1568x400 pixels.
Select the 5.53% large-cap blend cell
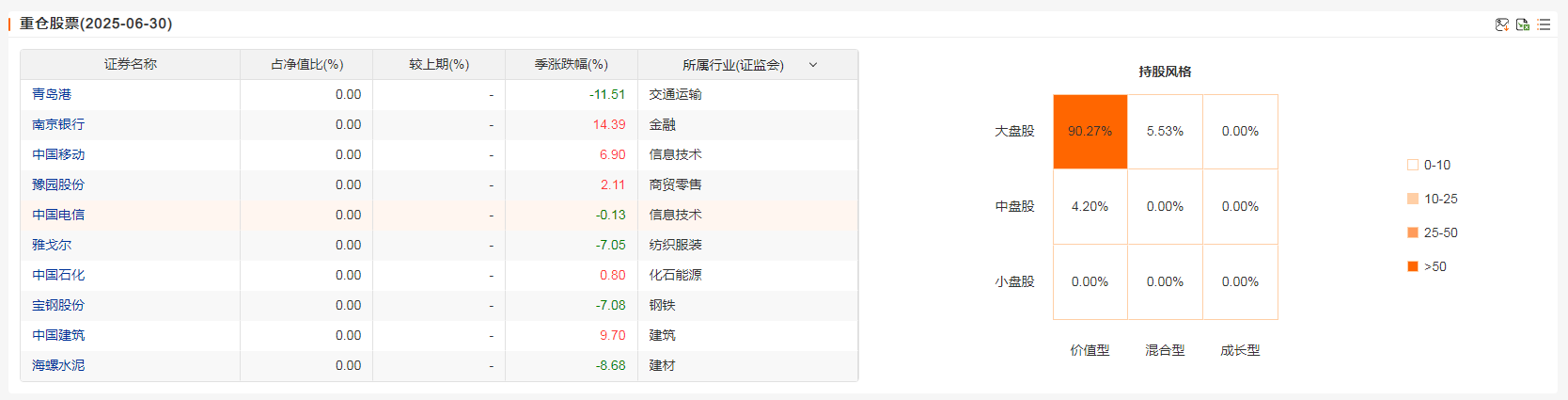point(1166,132)
